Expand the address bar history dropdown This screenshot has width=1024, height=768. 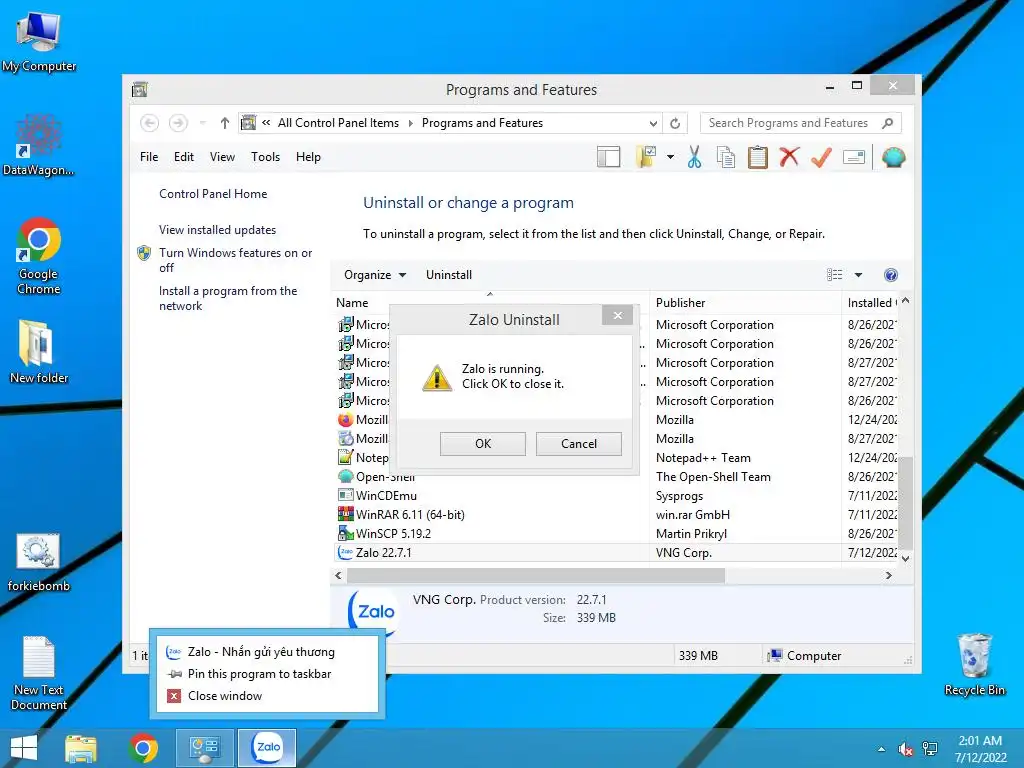(653, 123)
